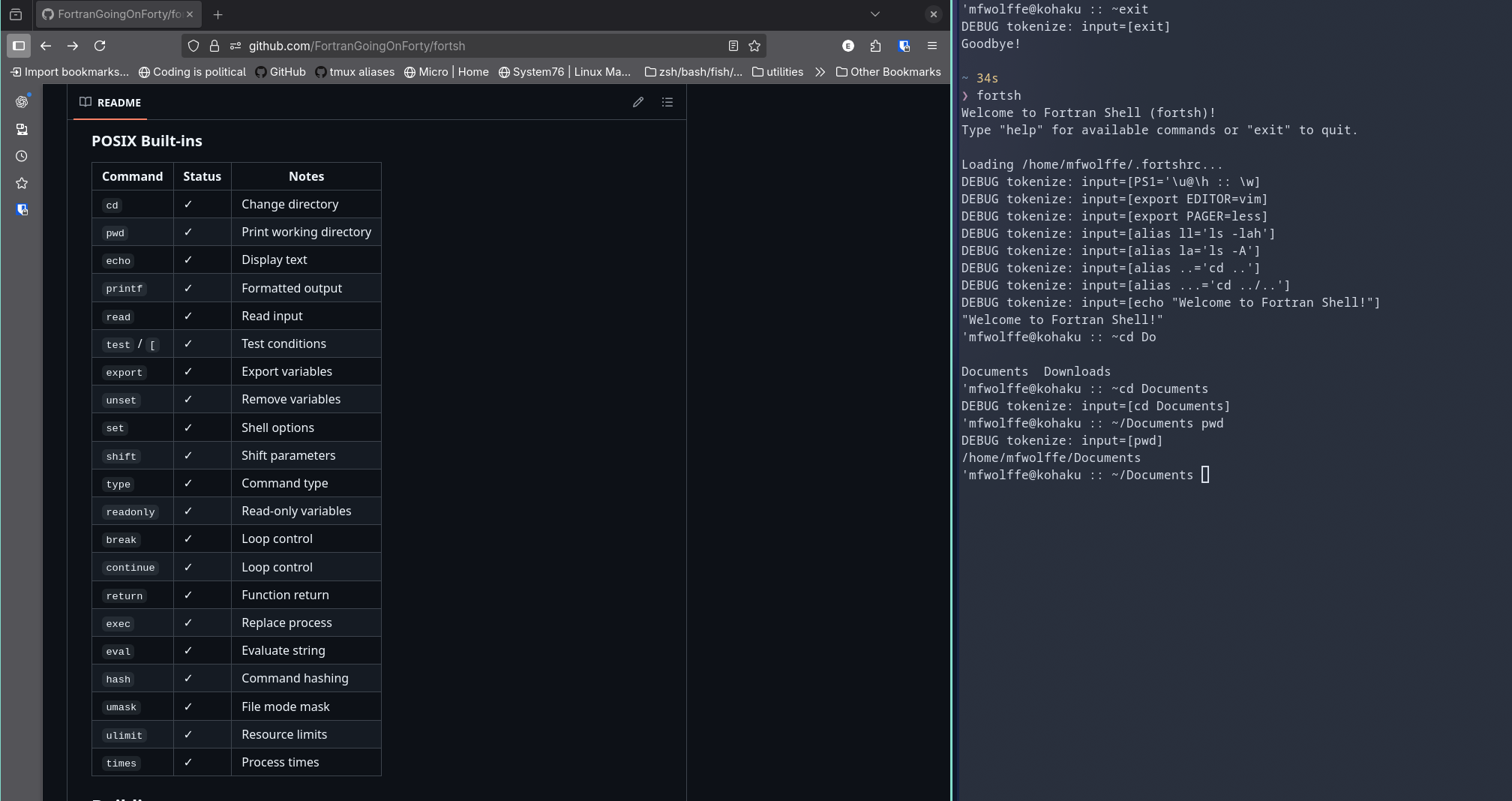Open the tmux aliases bookmark
Viewport: 1512px width, 801px height.
(x=355, y=72)
